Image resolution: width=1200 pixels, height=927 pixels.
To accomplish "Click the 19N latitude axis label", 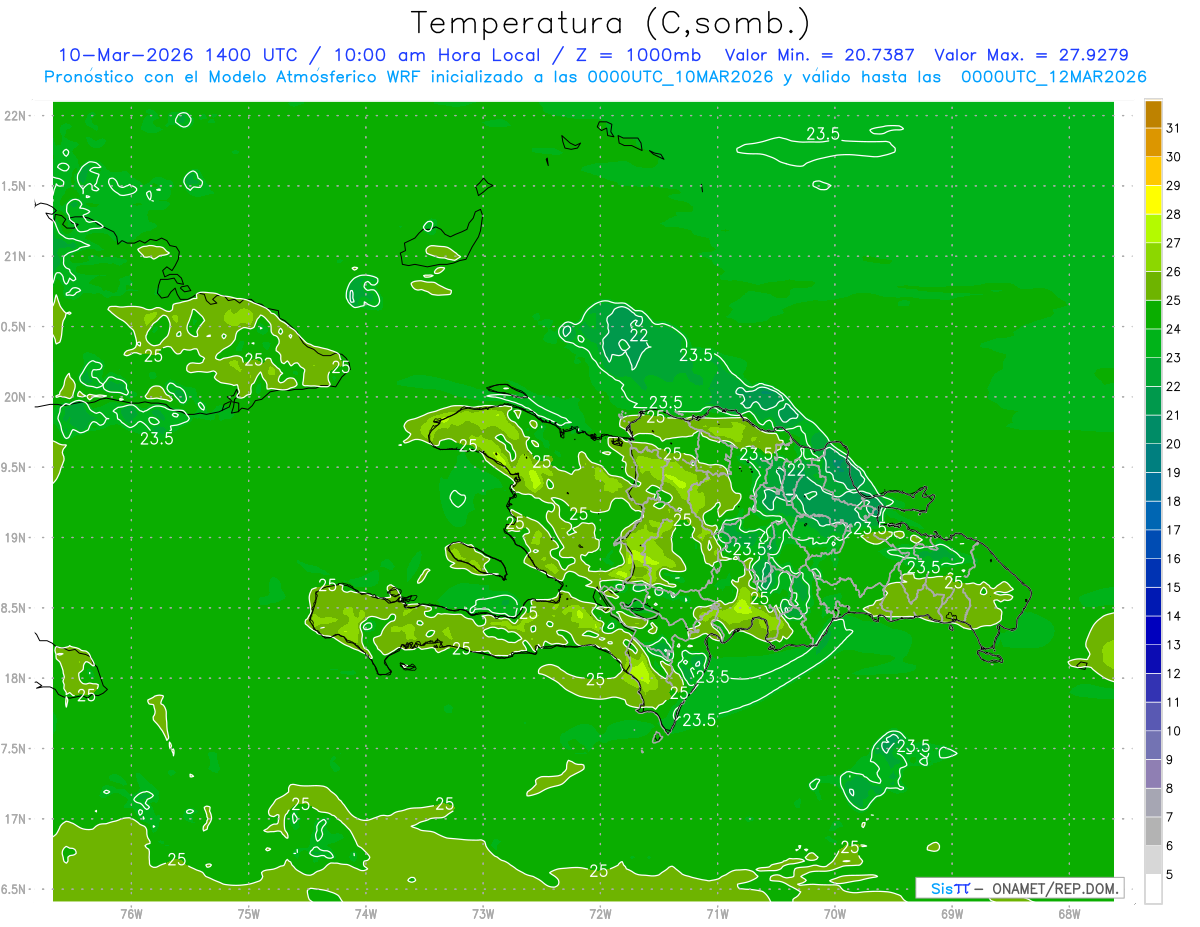I will [x=15, y=538].
